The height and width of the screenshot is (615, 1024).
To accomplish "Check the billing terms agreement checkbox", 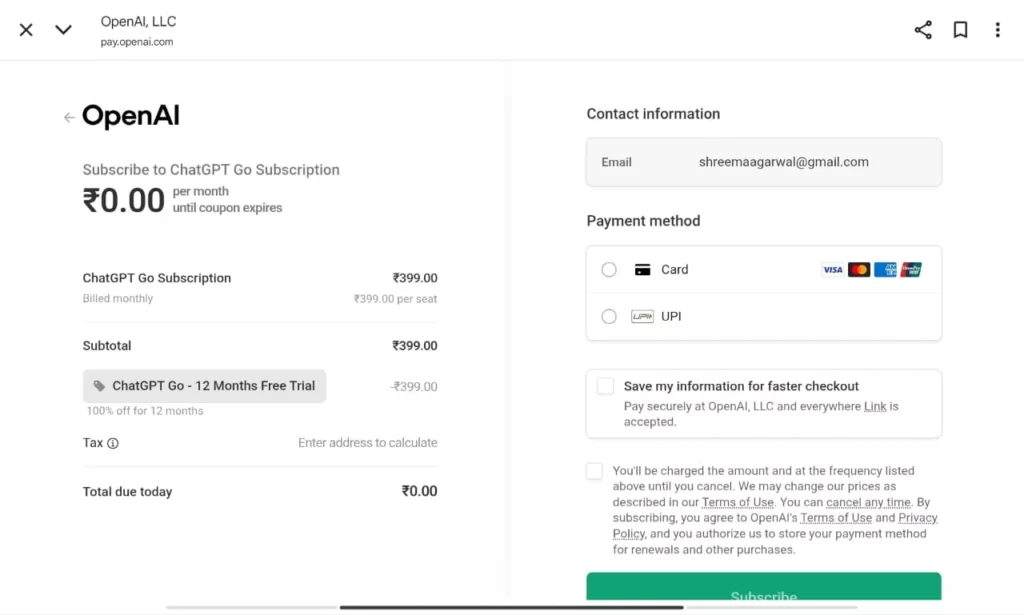I will 594,470.
